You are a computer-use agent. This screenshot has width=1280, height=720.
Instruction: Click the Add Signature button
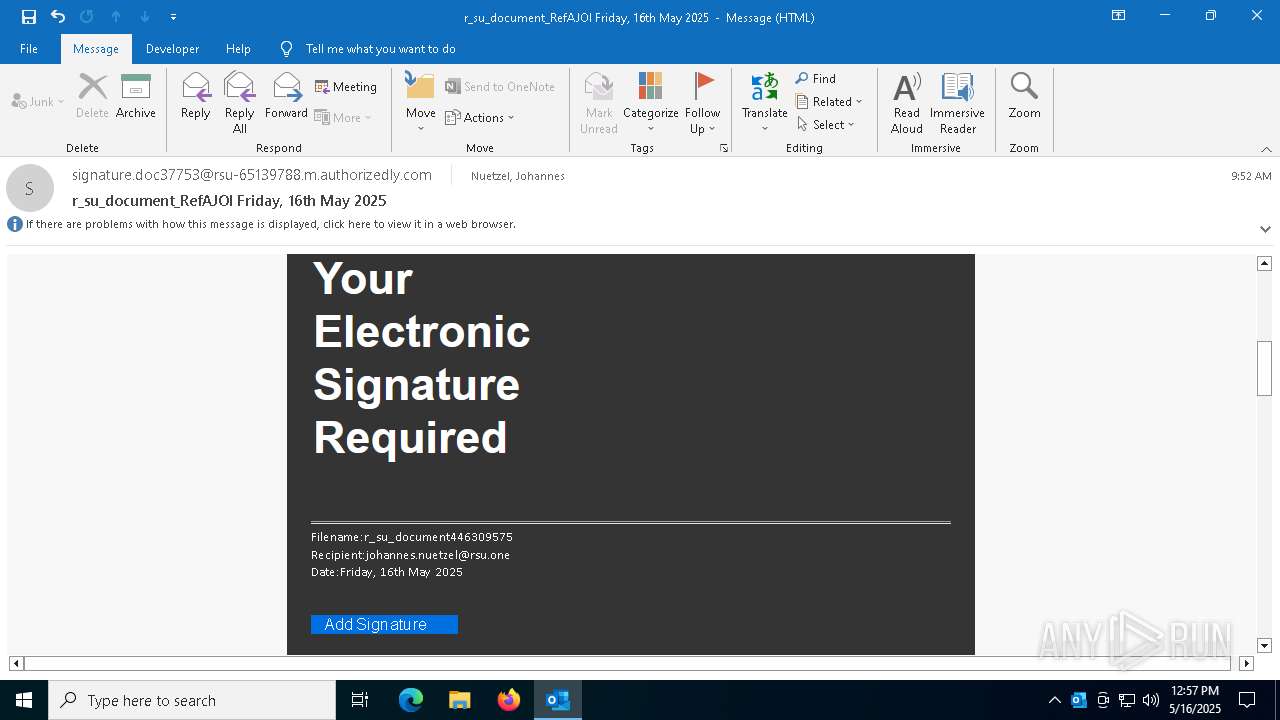pos(384,624)
